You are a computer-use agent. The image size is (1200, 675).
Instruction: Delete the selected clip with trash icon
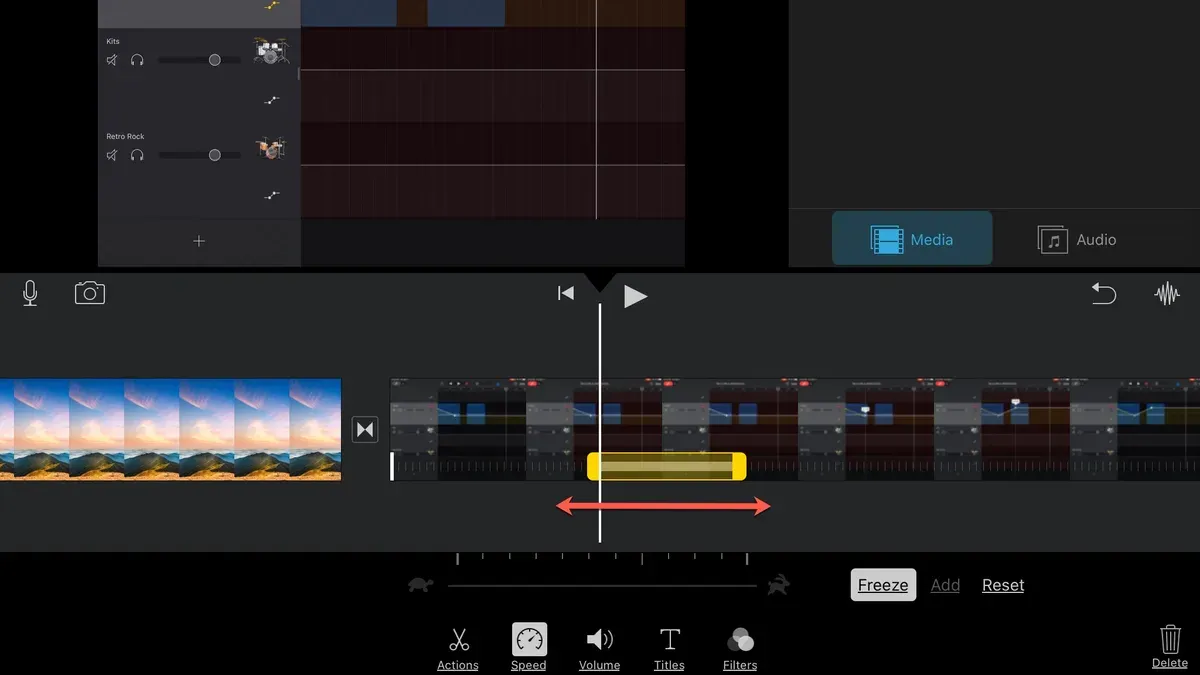1170,646
